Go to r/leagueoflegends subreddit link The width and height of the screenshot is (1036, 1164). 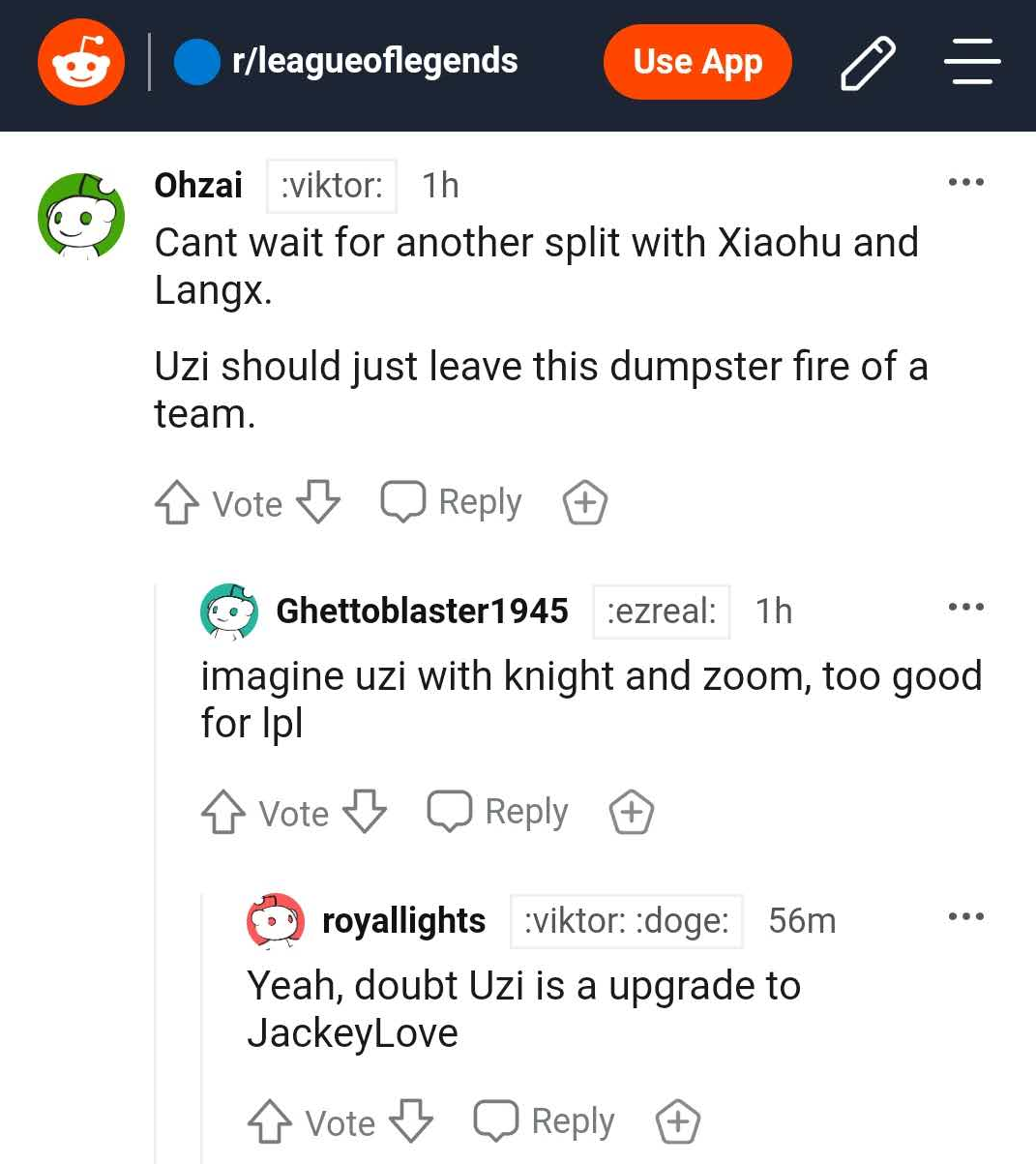point(374,61)
